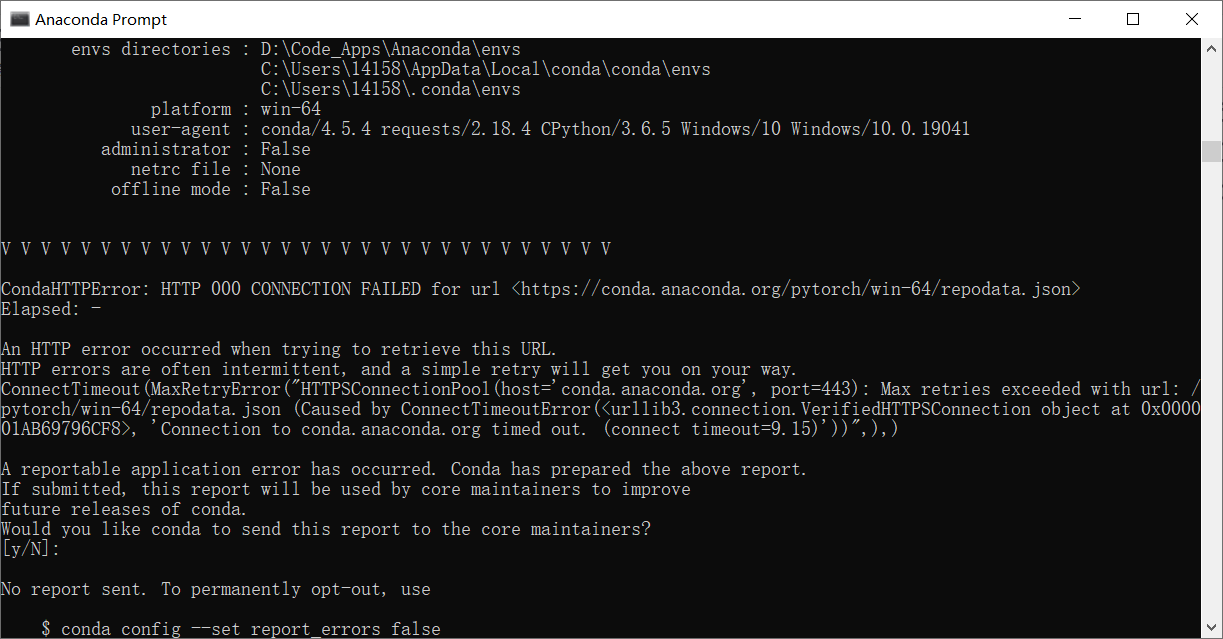Click the Anaconda Prompt title text
The image size is (1223, 639).
(100, 18)
